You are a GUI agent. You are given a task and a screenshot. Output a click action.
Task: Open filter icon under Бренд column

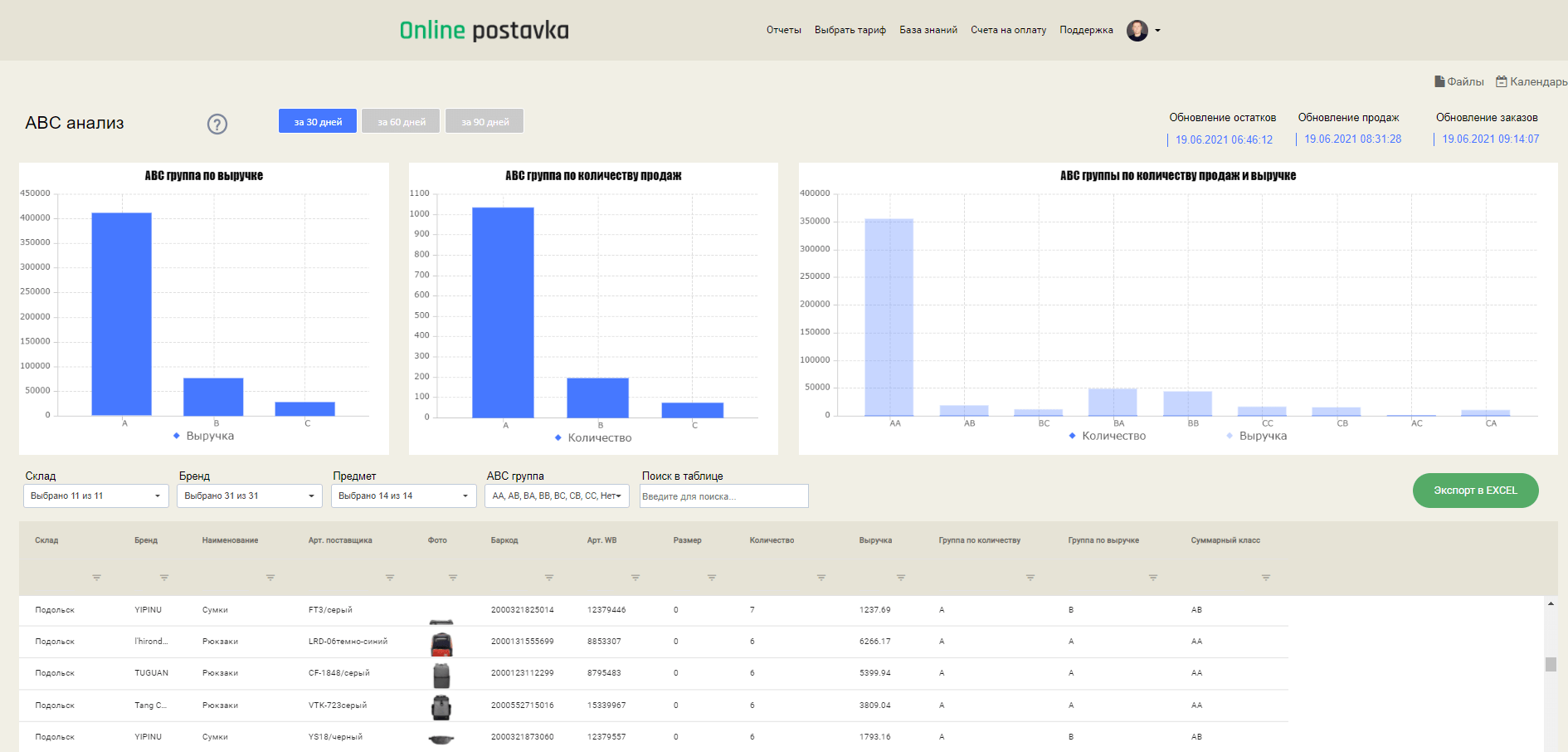(x=164, y=578)
